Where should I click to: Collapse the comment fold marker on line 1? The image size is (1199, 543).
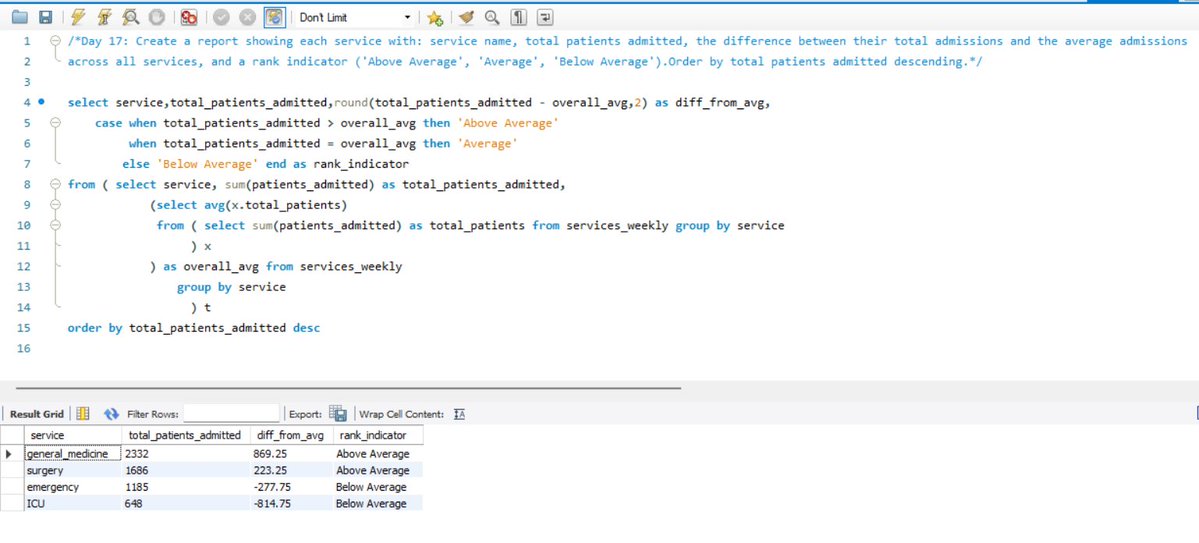click(x=54, y=41)
